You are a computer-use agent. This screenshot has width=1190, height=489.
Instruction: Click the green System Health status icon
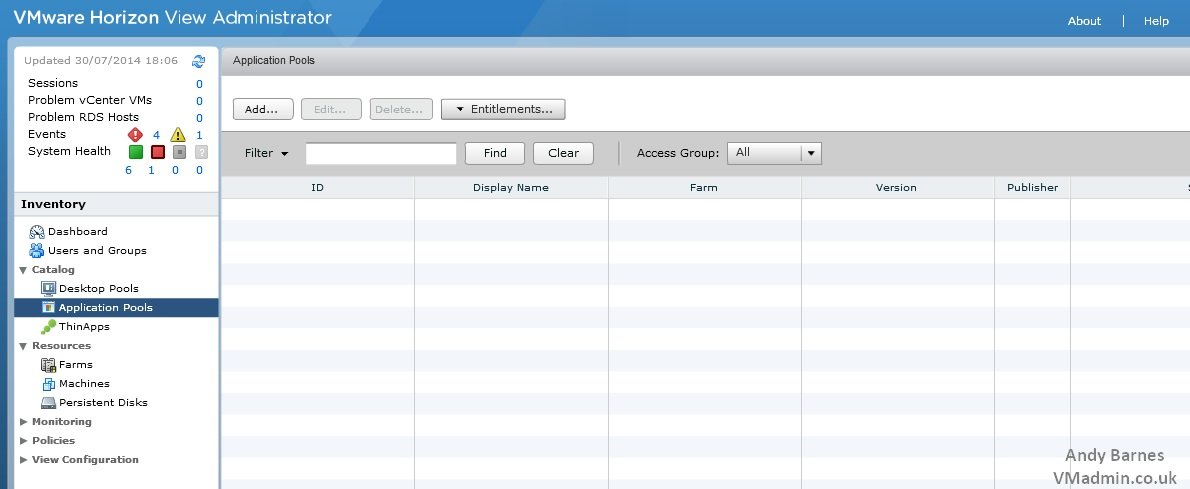point(135,152)
